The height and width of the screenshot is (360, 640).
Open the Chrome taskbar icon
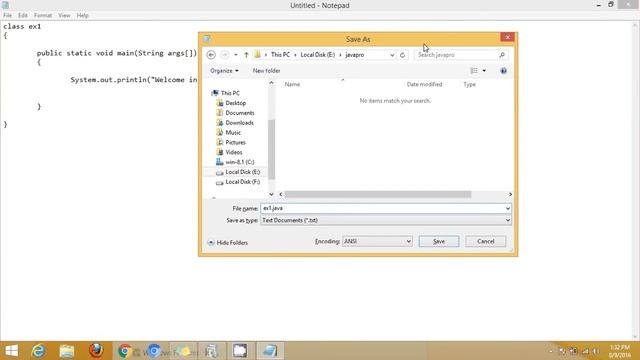(125, 351)
